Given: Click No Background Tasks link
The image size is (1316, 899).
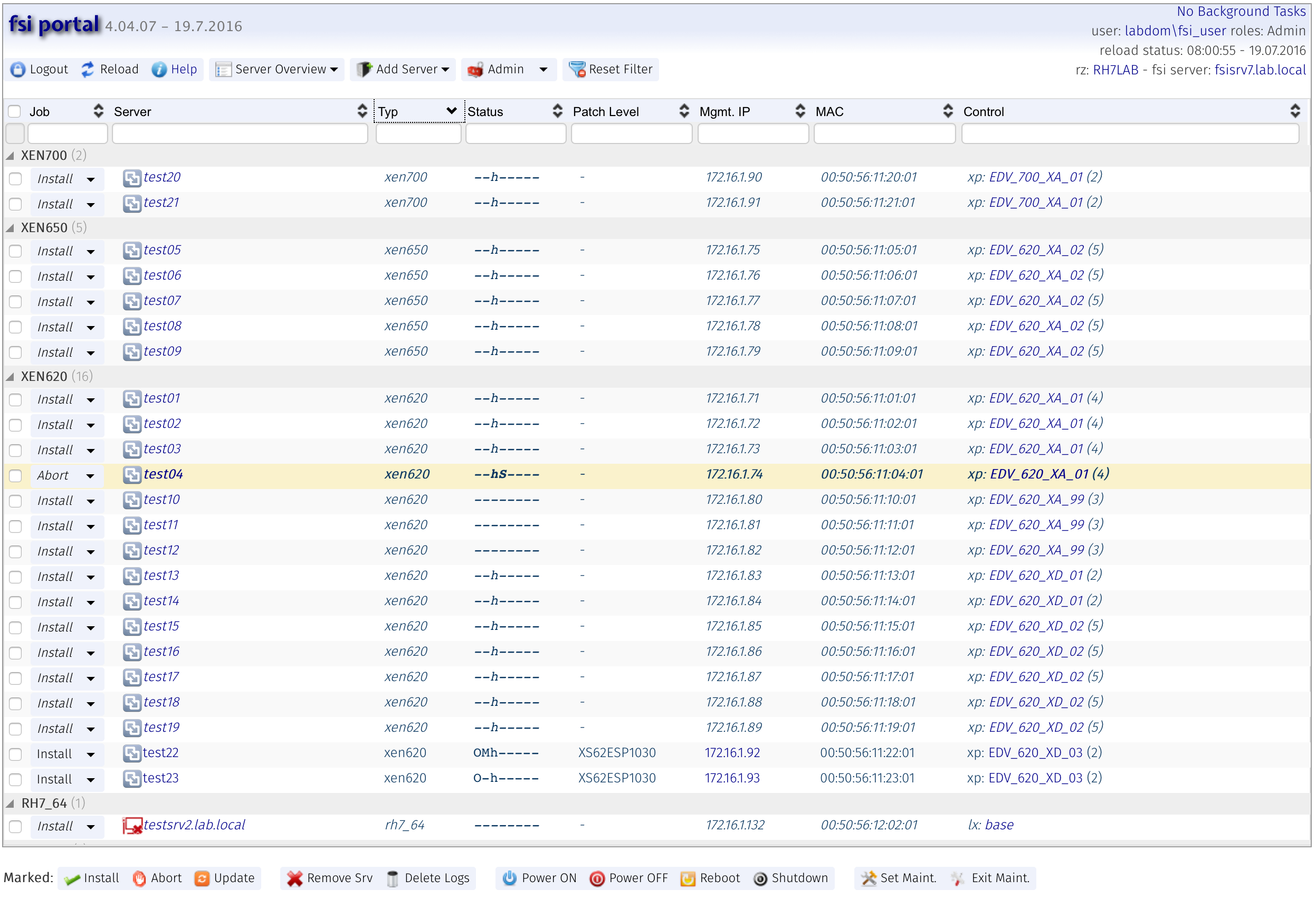Looking at the screenshot, I should click(x=1241, y=11).
